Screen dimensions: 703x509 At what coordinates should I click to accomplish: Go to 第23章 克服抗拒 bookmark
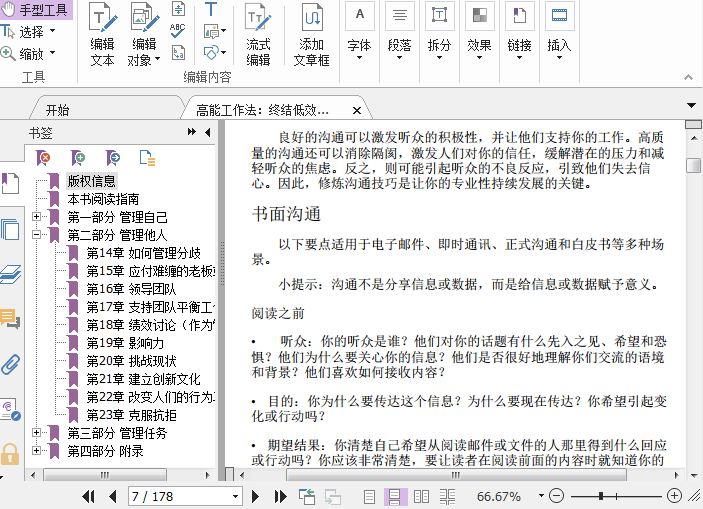point(131,415)
